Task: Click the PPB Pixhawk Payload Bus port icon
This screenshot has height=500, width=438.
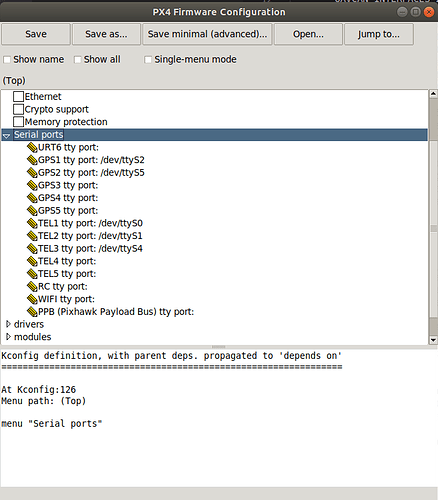Action: click(32, 312)
